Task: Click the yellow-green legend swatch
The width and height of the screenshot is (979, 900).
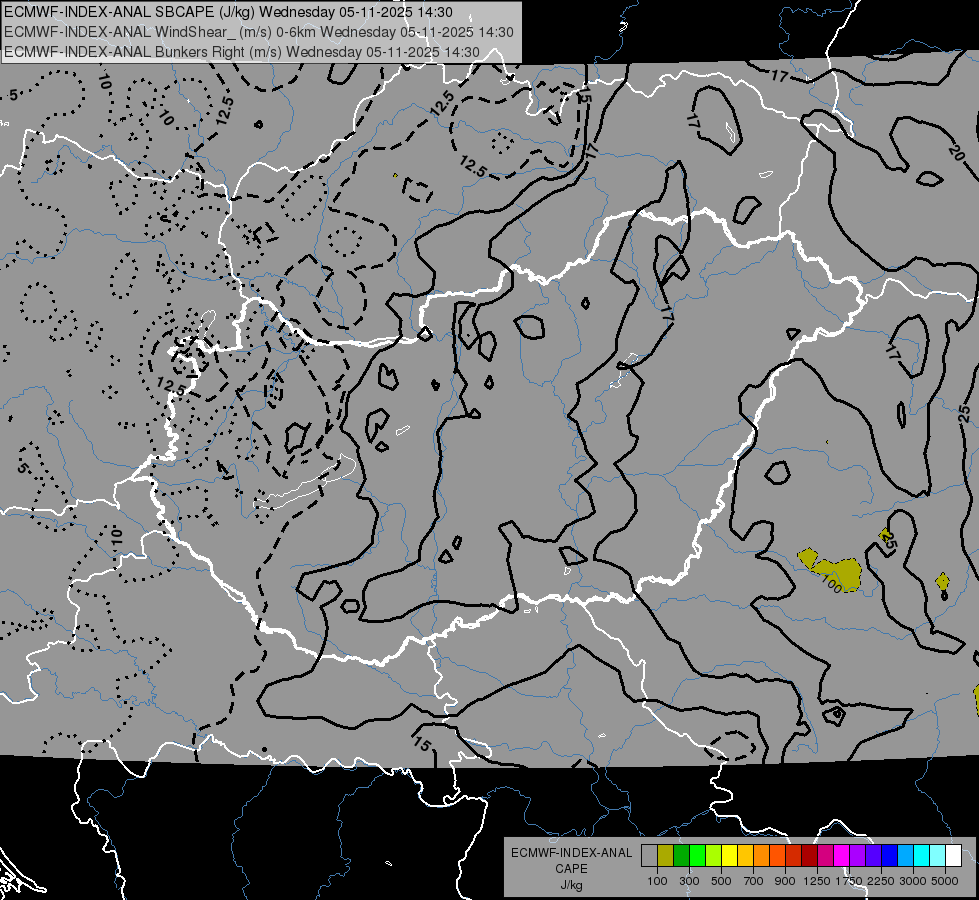Action: point(714,855)
